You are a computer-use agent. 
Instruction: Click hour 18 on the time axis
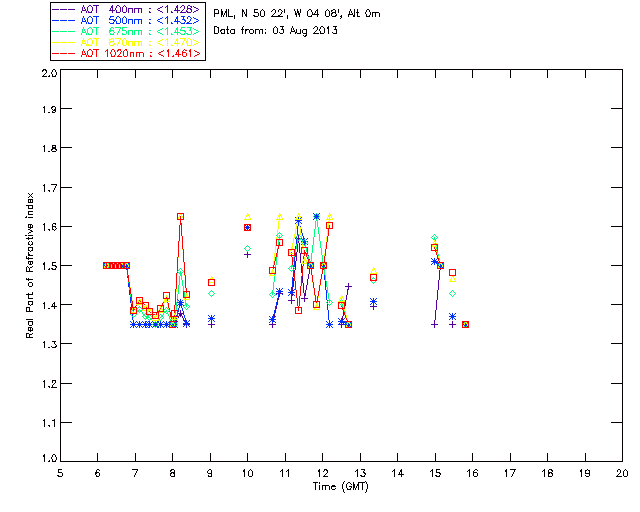point(548,473)
